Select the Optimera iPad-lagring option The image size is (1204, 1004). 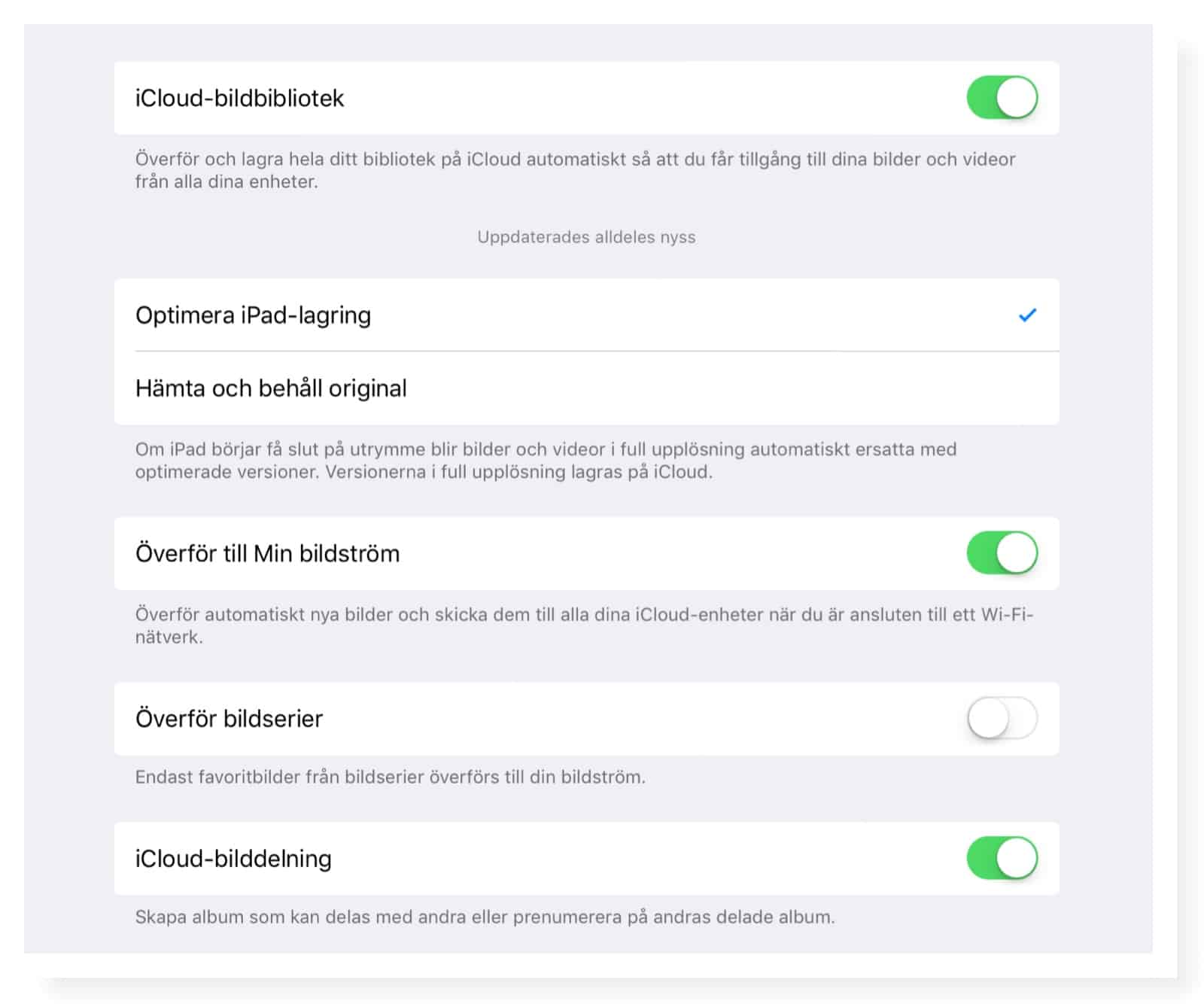(x=253, y=315)
